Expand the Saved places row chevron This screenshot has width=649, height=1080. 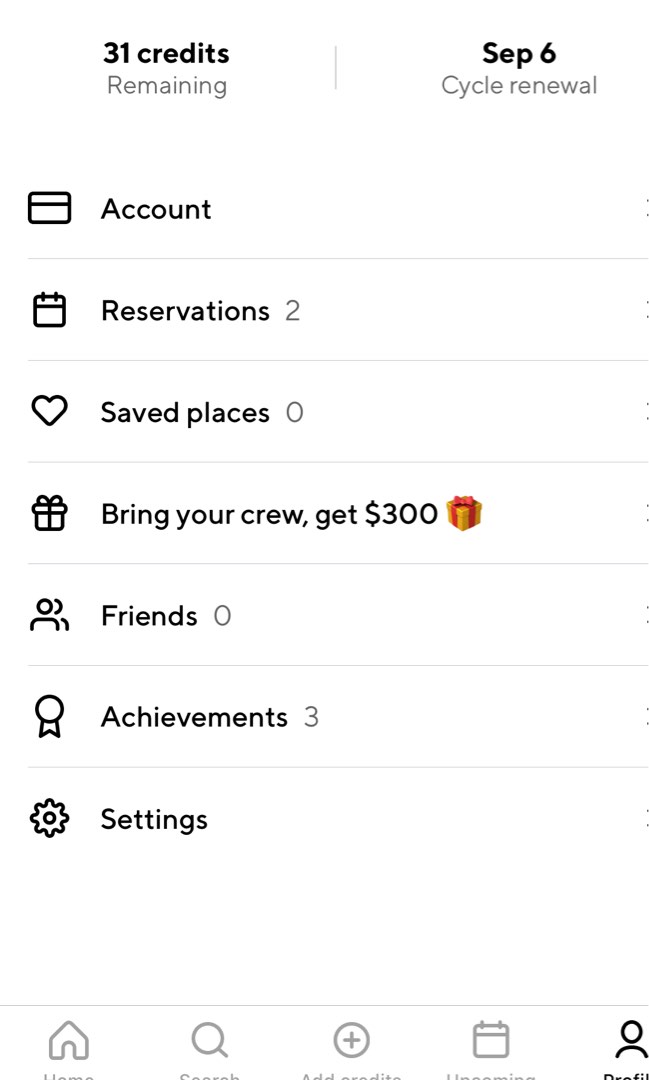(x=645, y=411)
